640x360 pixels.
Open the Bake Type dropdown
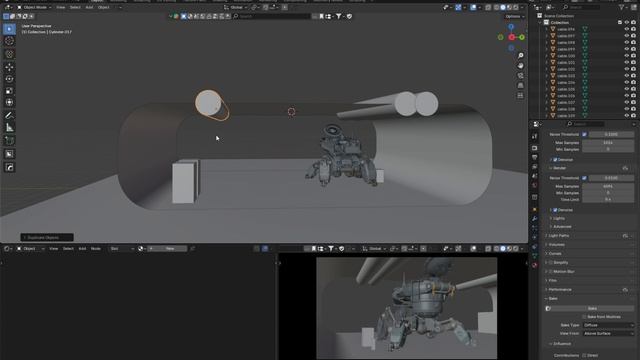pos(608,325)
